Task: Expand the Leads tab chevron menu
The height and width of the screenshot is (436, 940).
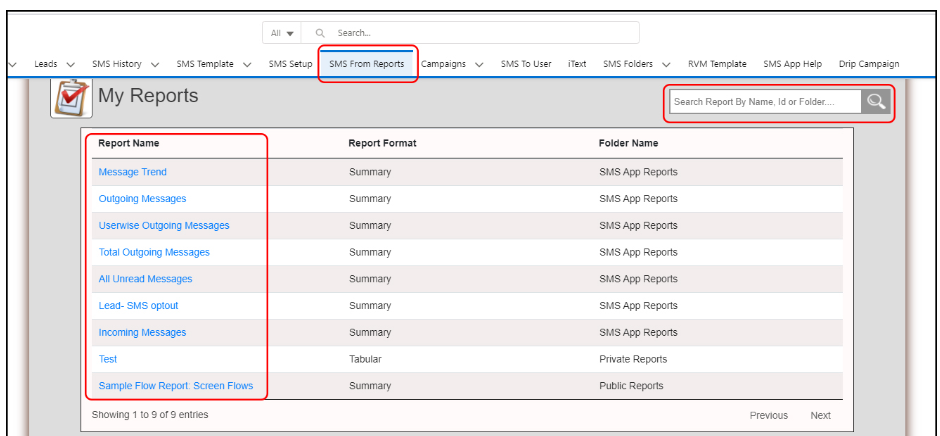Action: click(x=70, y=64)
